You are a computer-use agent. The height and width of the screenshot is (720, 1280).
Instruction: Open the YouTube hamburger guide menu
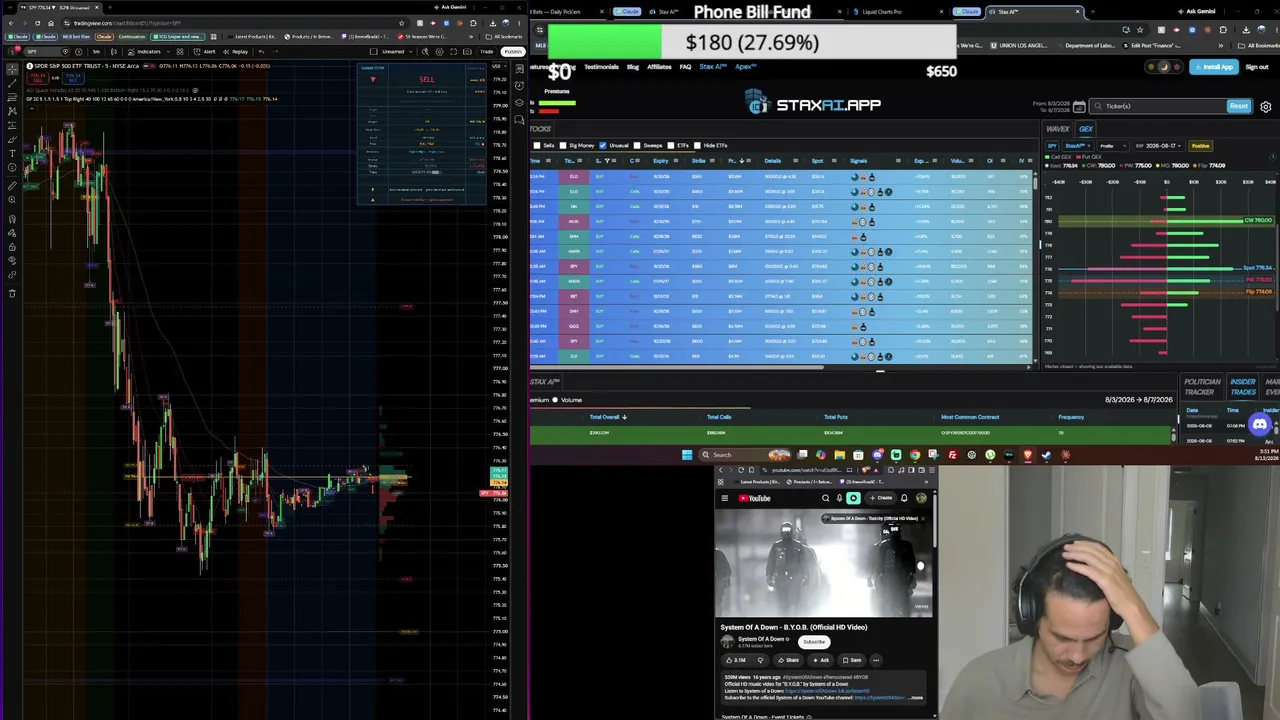(724, 498)
